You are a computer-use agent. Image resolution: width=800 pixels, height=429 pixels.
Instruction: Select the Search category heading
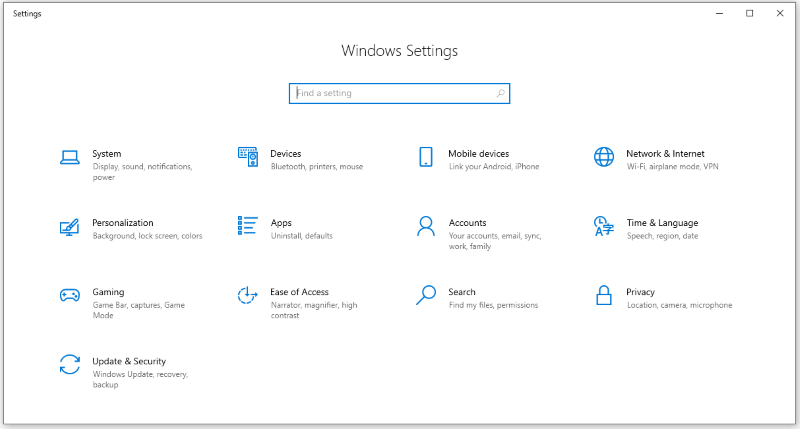(462, 292)
